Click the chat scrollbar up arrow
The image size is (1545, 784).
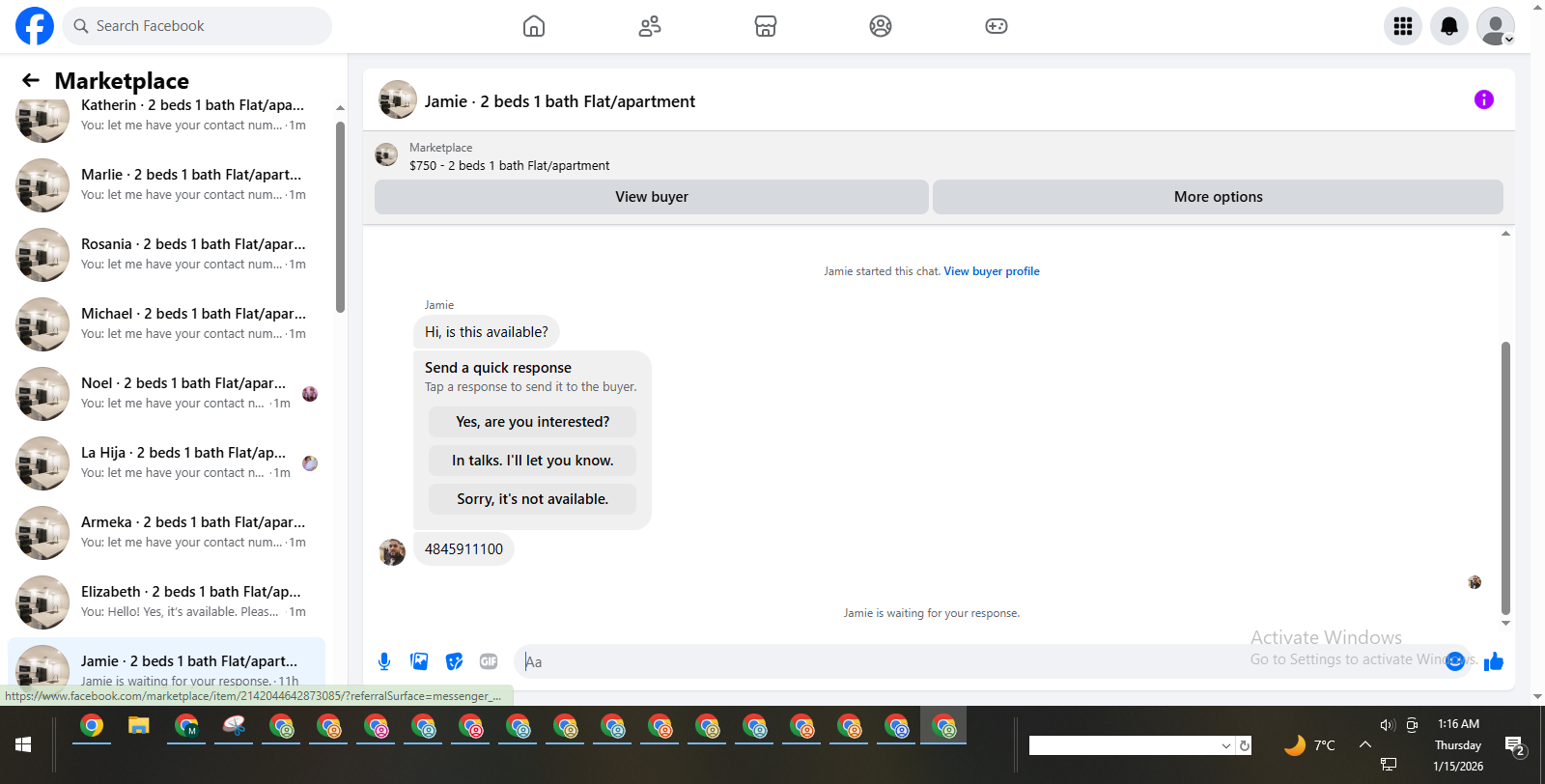(x=1505, y=234)
